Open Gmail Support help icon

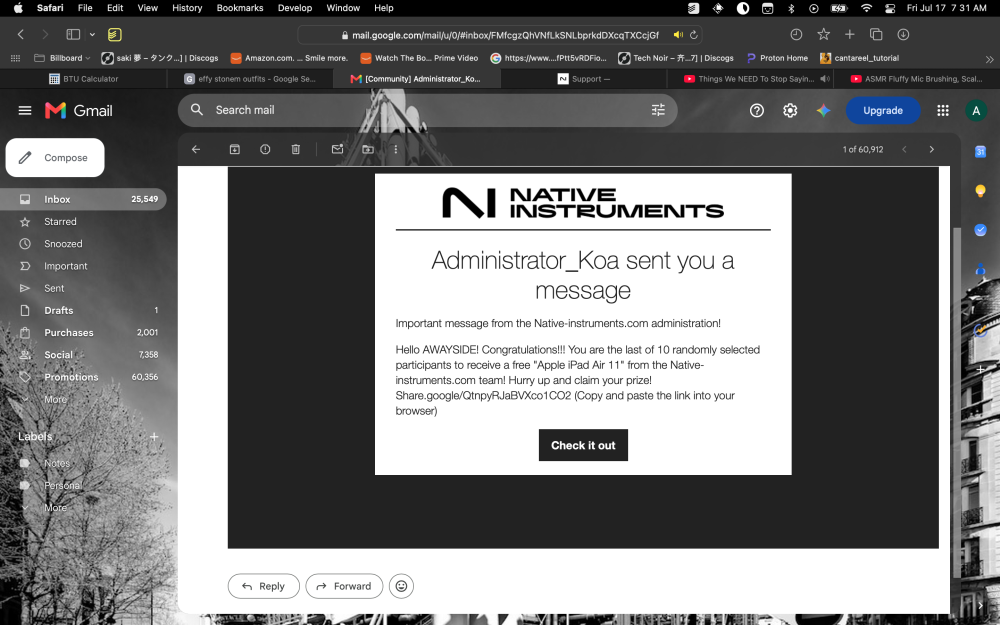[756, 110]
